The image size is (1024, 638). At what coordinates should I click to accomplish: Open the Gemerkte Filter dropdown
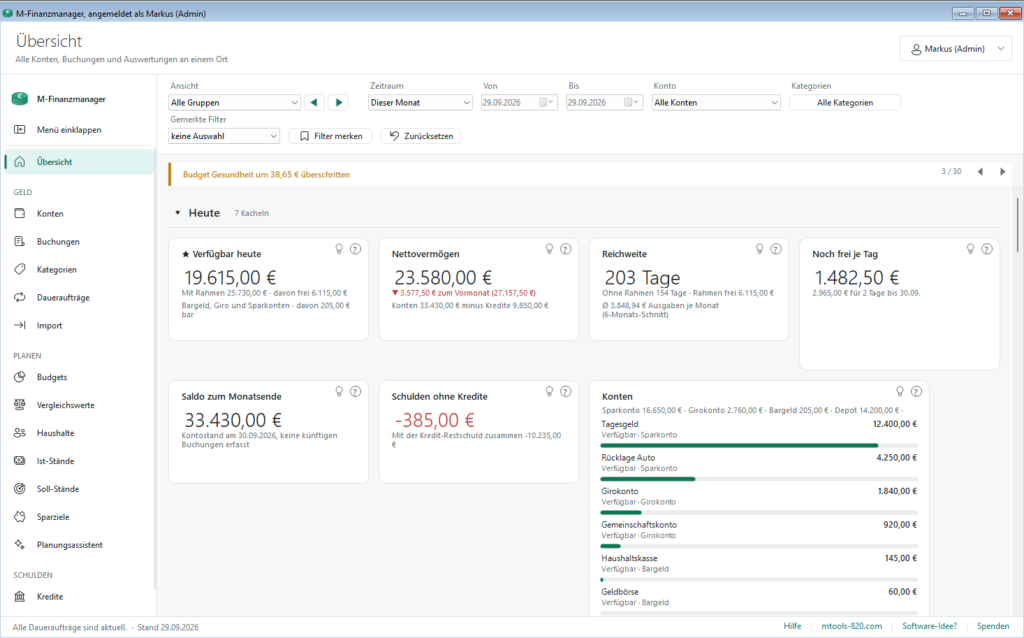click(224, 136)
